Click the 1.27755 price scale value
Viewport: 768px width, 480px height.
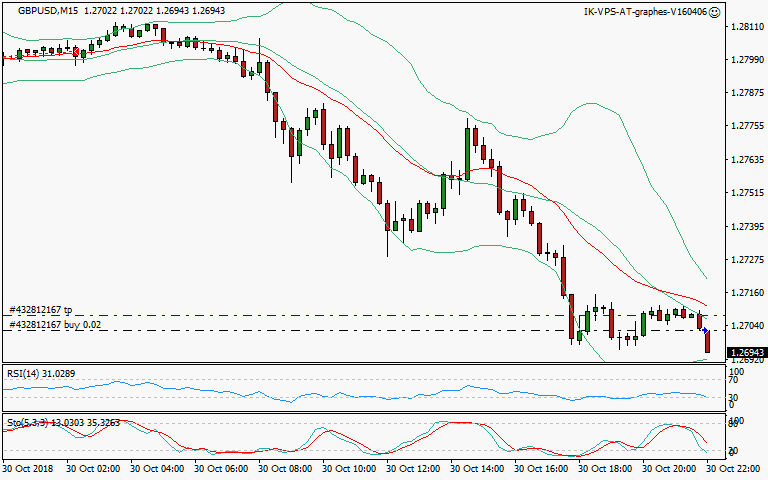click(747, 126)
